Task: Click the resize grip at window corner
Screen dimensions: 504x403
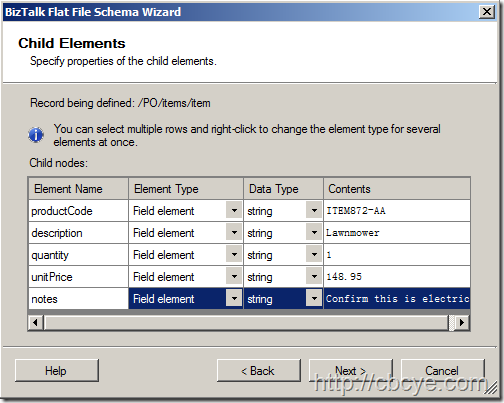Action: tap(491, 389)
